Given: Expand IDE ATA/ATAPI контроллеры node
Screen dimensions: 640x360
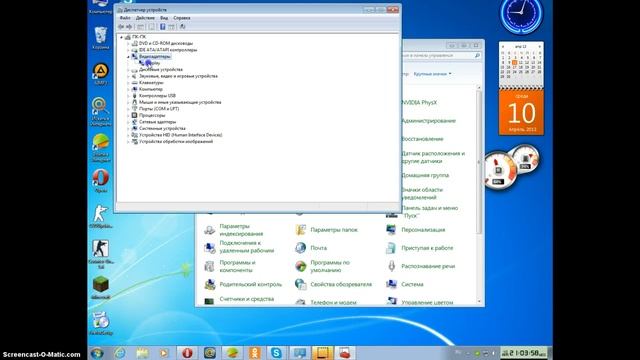Looking at the screenshot, I should (x=128, y=50).
